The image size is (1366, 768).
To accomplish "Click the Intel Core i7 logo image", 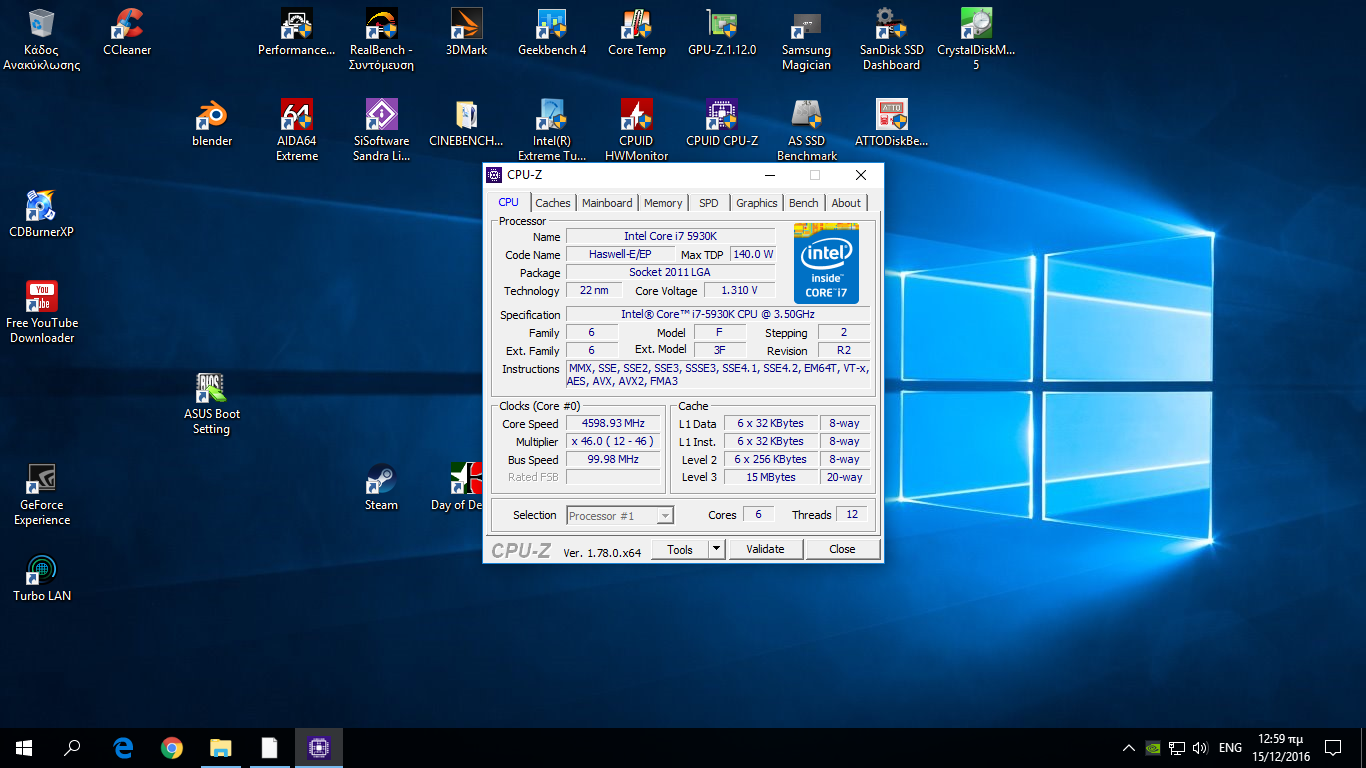I will pos(826,264).
